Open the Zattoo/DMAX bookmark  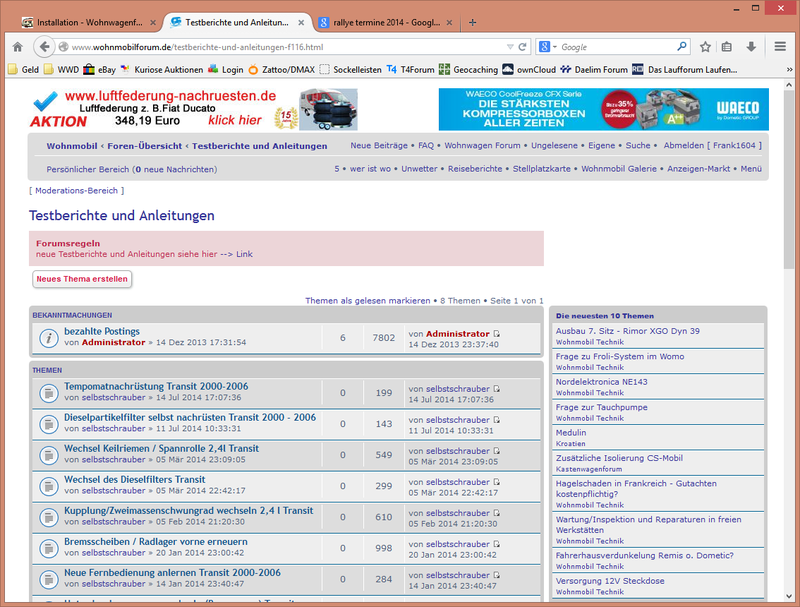coord(282,69)
